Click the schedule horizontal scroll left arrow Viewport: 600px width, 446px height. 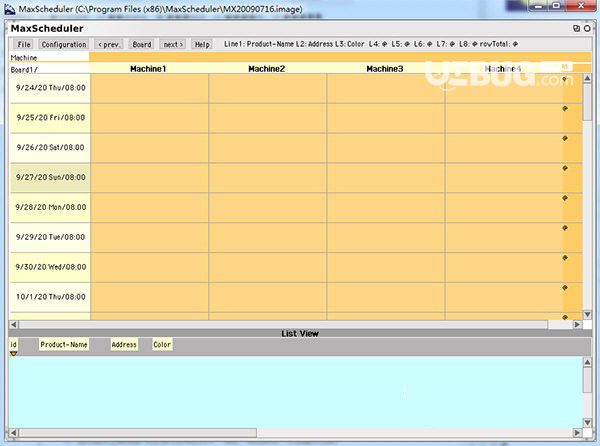click(14, 324)
